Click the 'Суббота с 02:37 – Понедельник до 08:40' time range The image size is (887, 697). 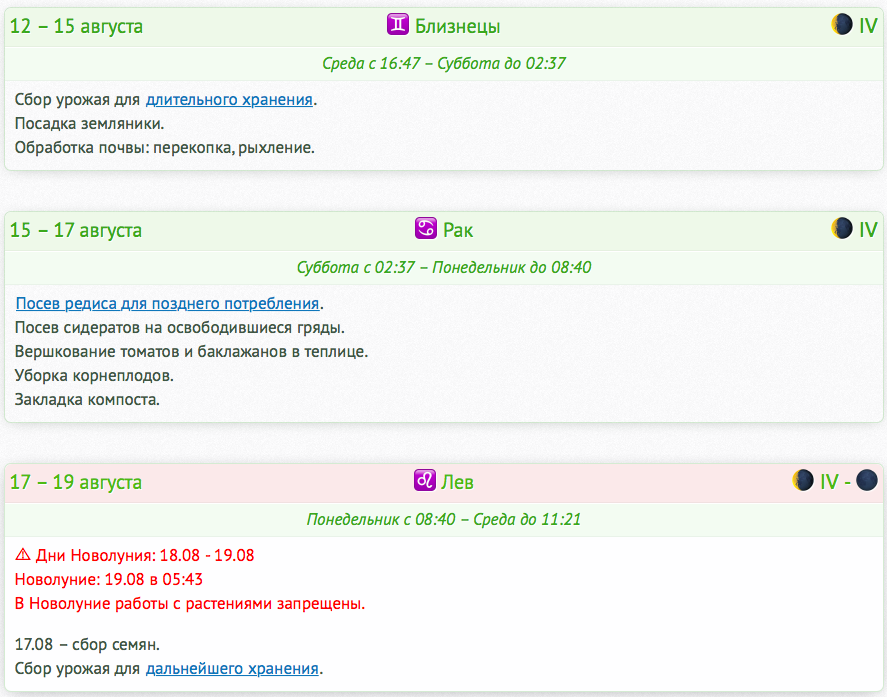(444, 267)
